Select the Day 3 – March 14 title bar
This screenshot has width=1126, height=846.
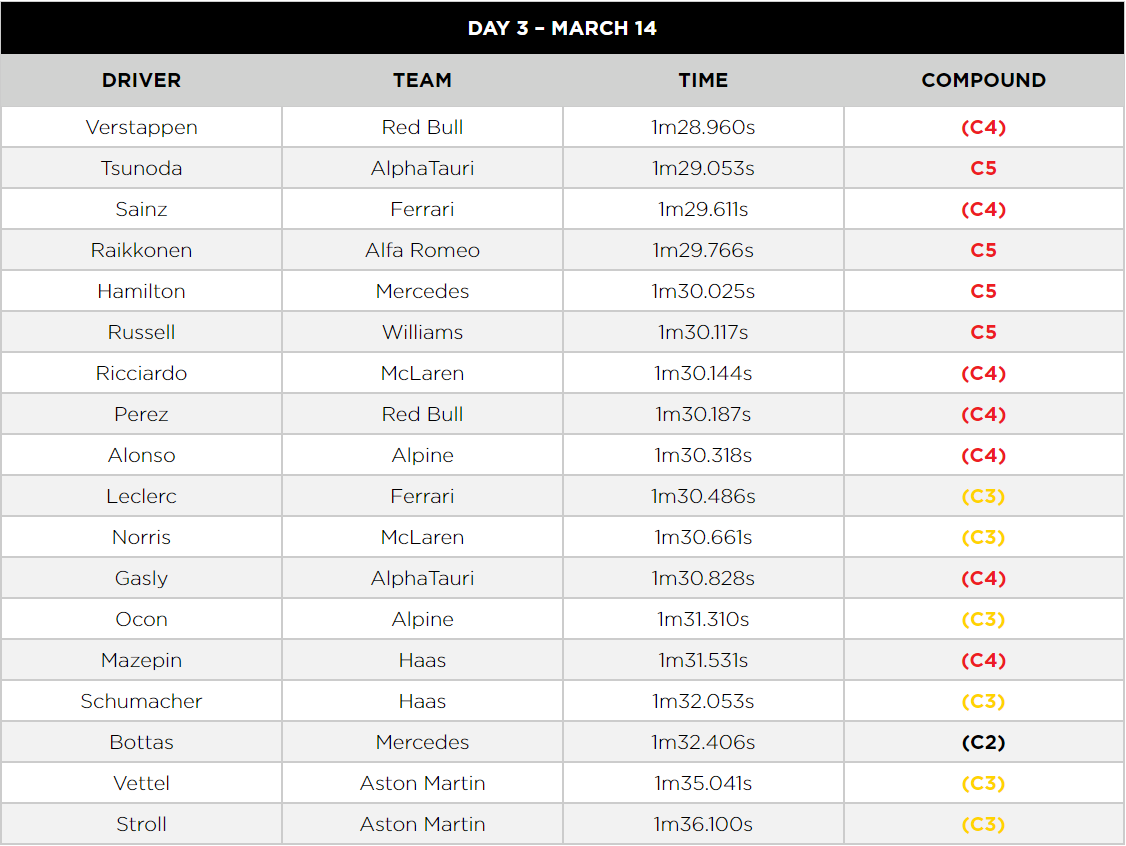pyautogui.click(x=562, y=28)
